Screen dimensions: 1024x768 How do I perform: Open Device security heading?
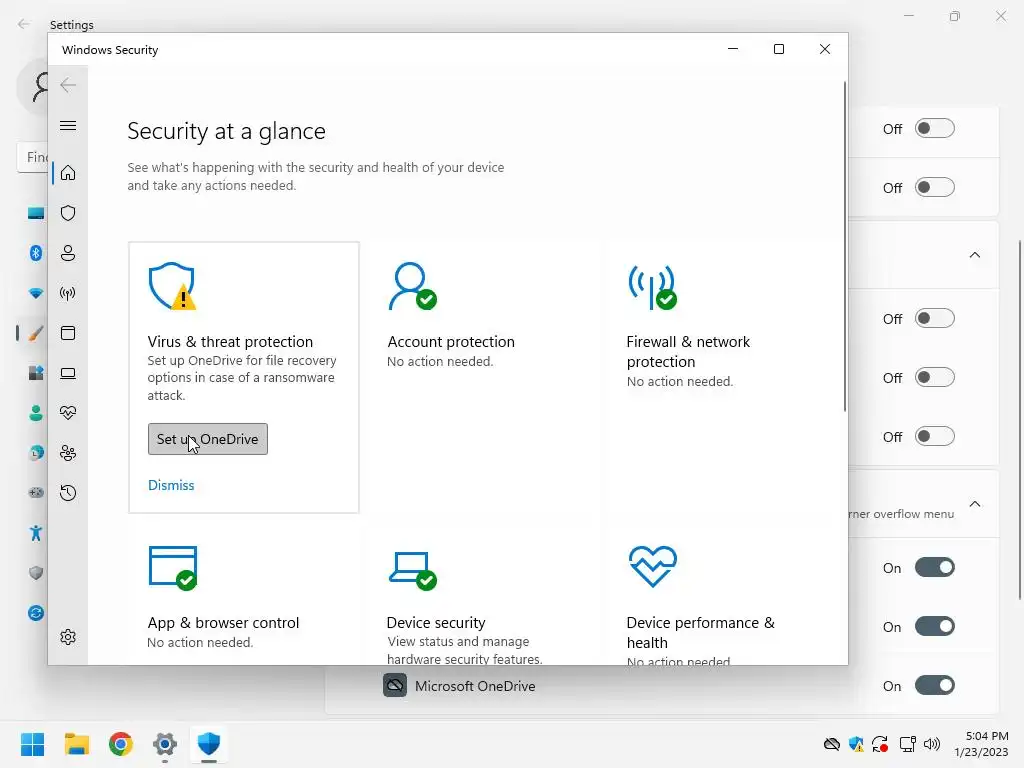tap(436, 622)
